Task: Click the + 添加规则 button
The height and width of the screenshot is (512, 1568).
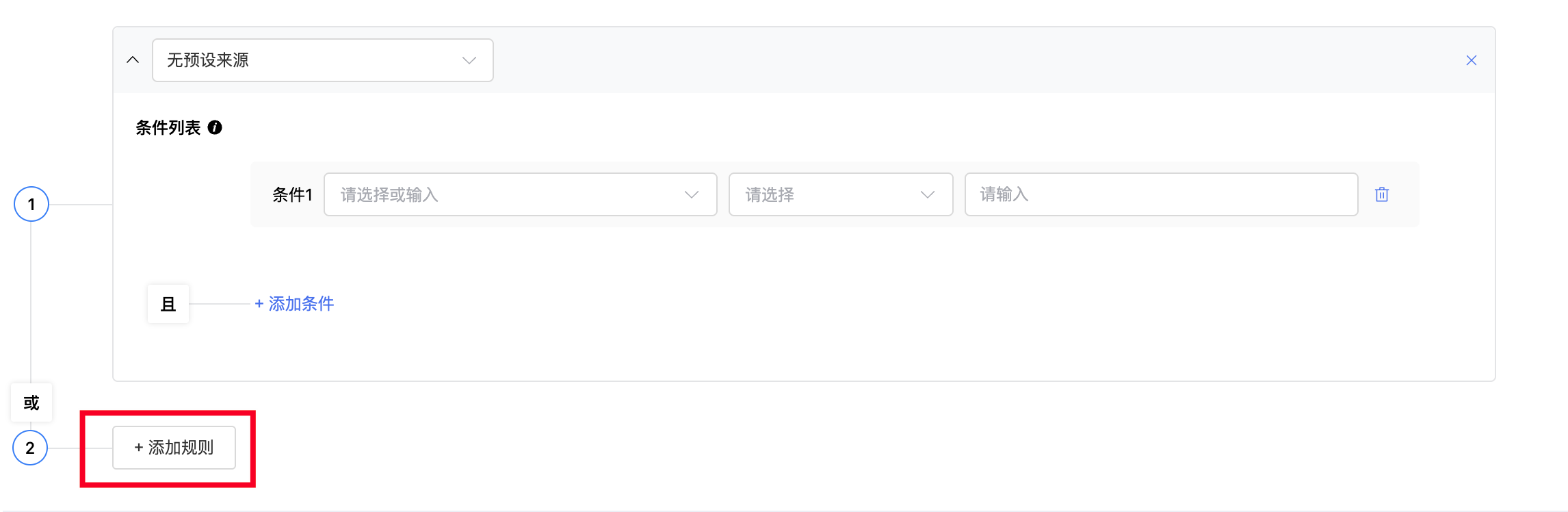Action: [174, 448]
